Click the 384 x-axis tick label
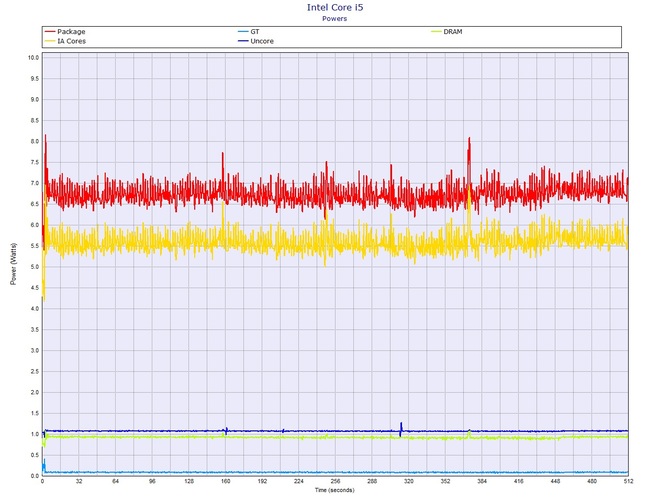Image resolution: width=670 pixels, height=502 pixels. (482, 481)
